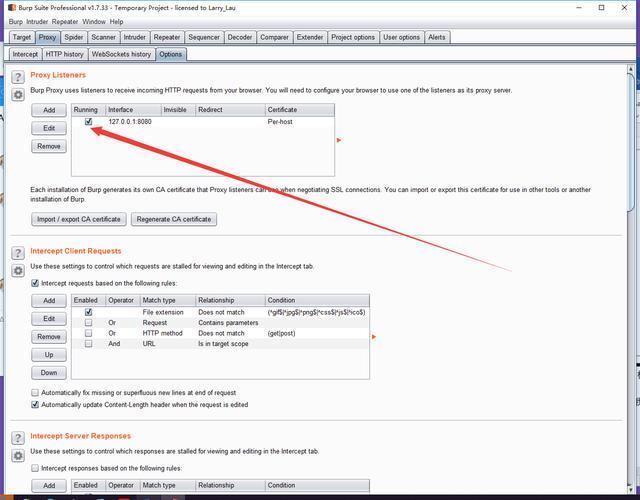
Task: Open help for Intercept Client Requests
Action: pyautogui.click(x=18, y=253)
